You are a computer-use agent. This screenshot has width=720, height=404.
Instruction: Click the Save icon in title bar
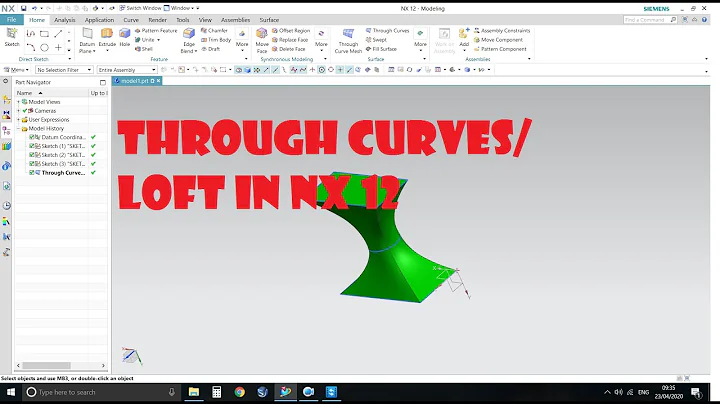coord(23,8)
